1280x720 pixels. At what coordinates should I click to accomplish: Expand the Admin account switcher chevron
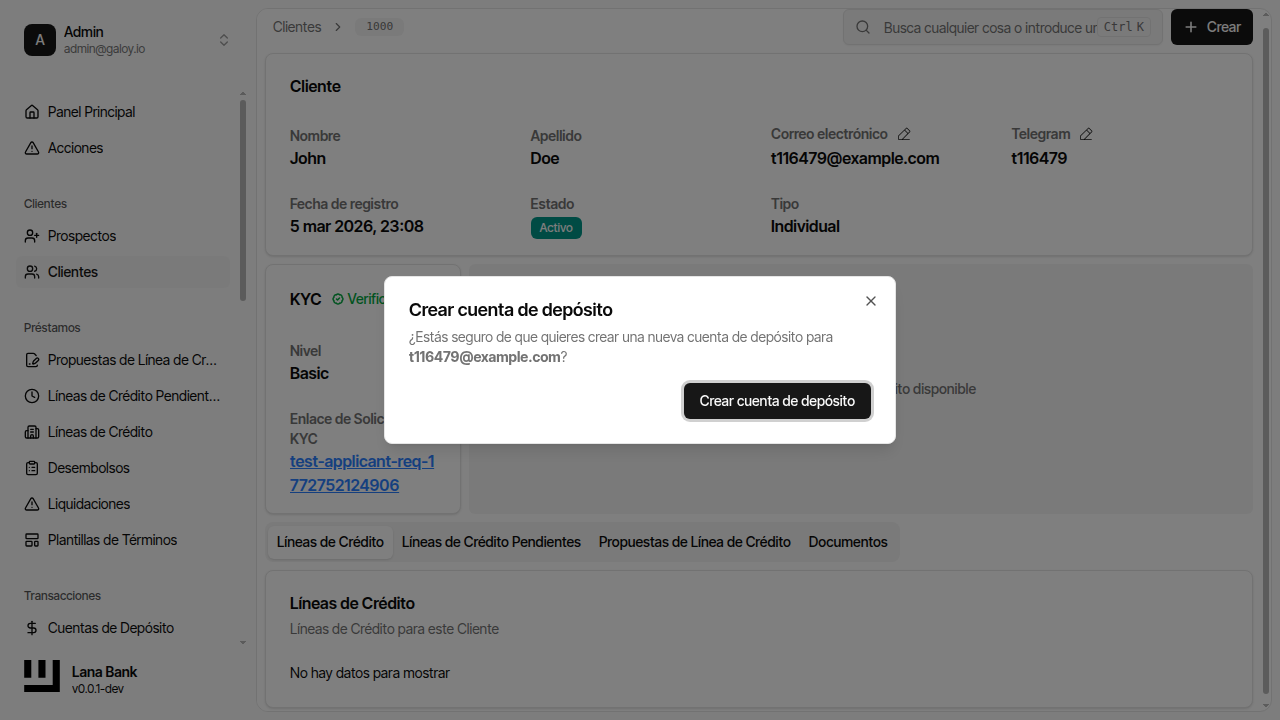tap(223, 39)
